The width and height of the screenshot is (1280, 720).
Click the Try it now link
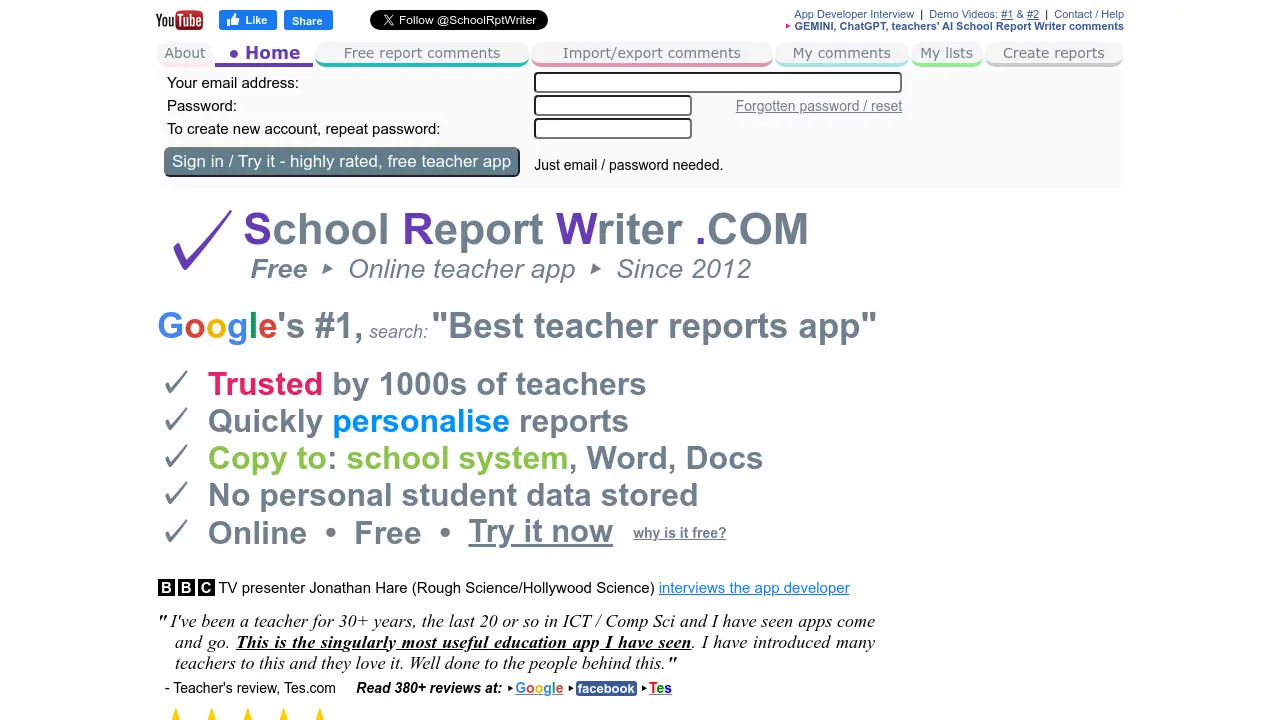coord(541,532)
